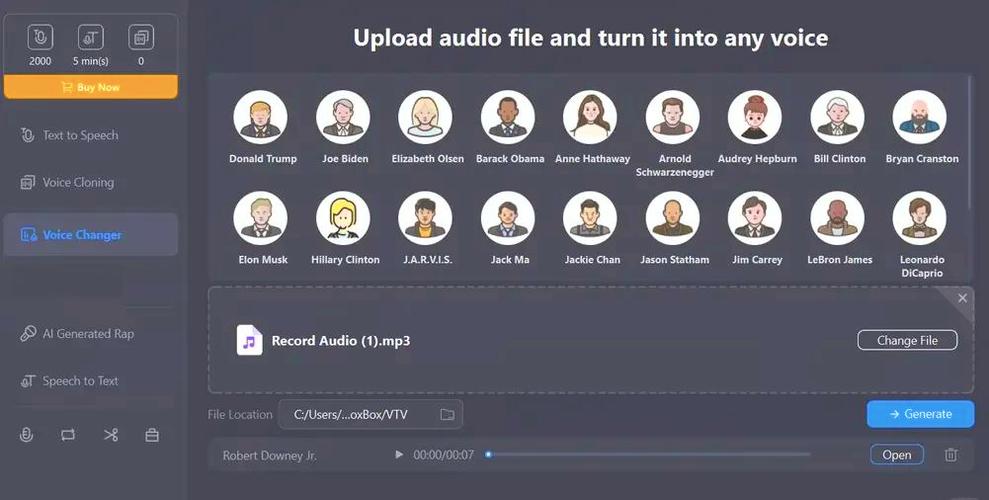Viewport: 989px width, 500px height.
Task: Click the scissors cut icon at sidebar bottom
Action: pos(111,435)
